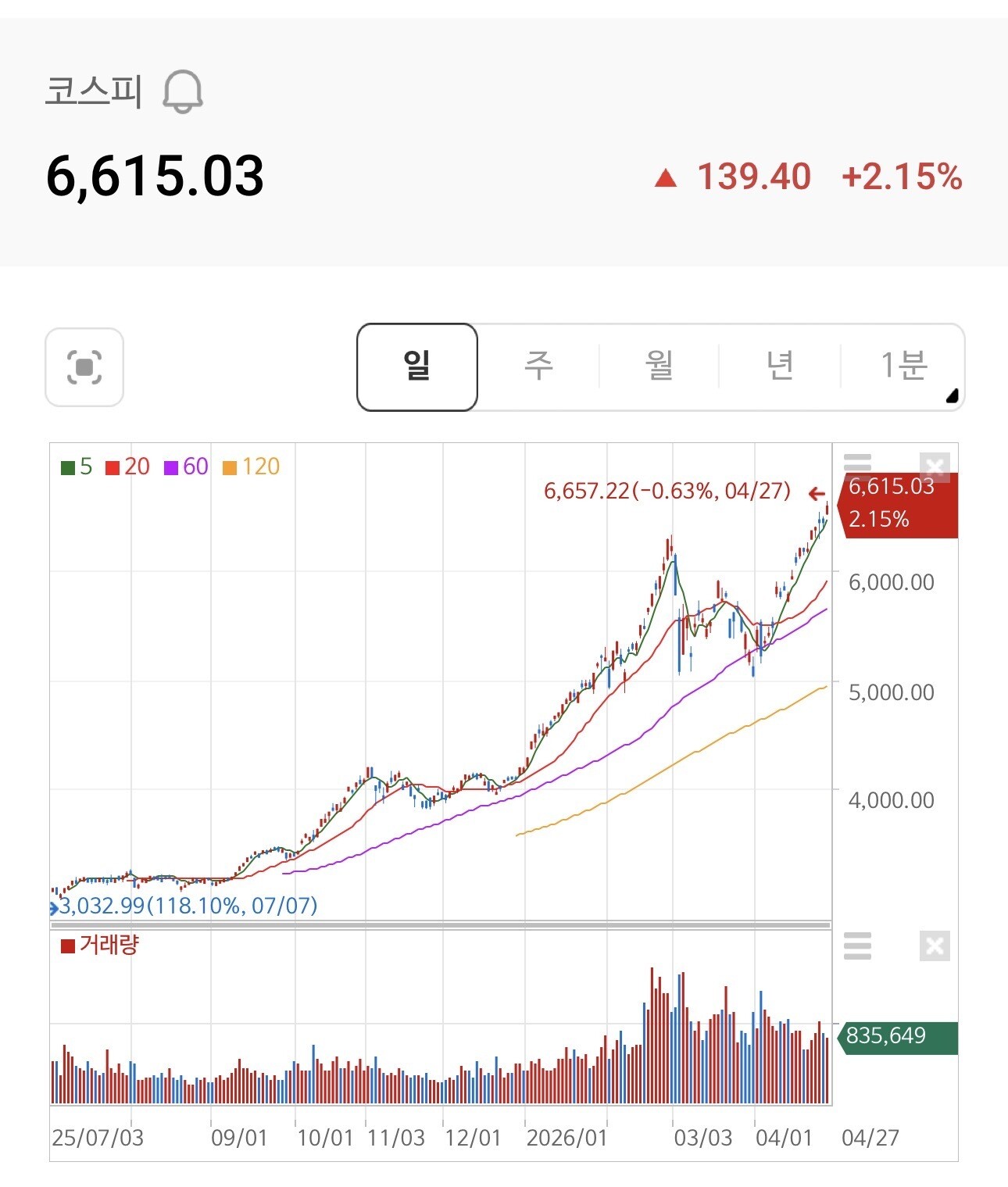This screenshot has width=1008, height=1187.
Task: Click the red 6,615.03 price tag
Action: click(x=898, y=504)
